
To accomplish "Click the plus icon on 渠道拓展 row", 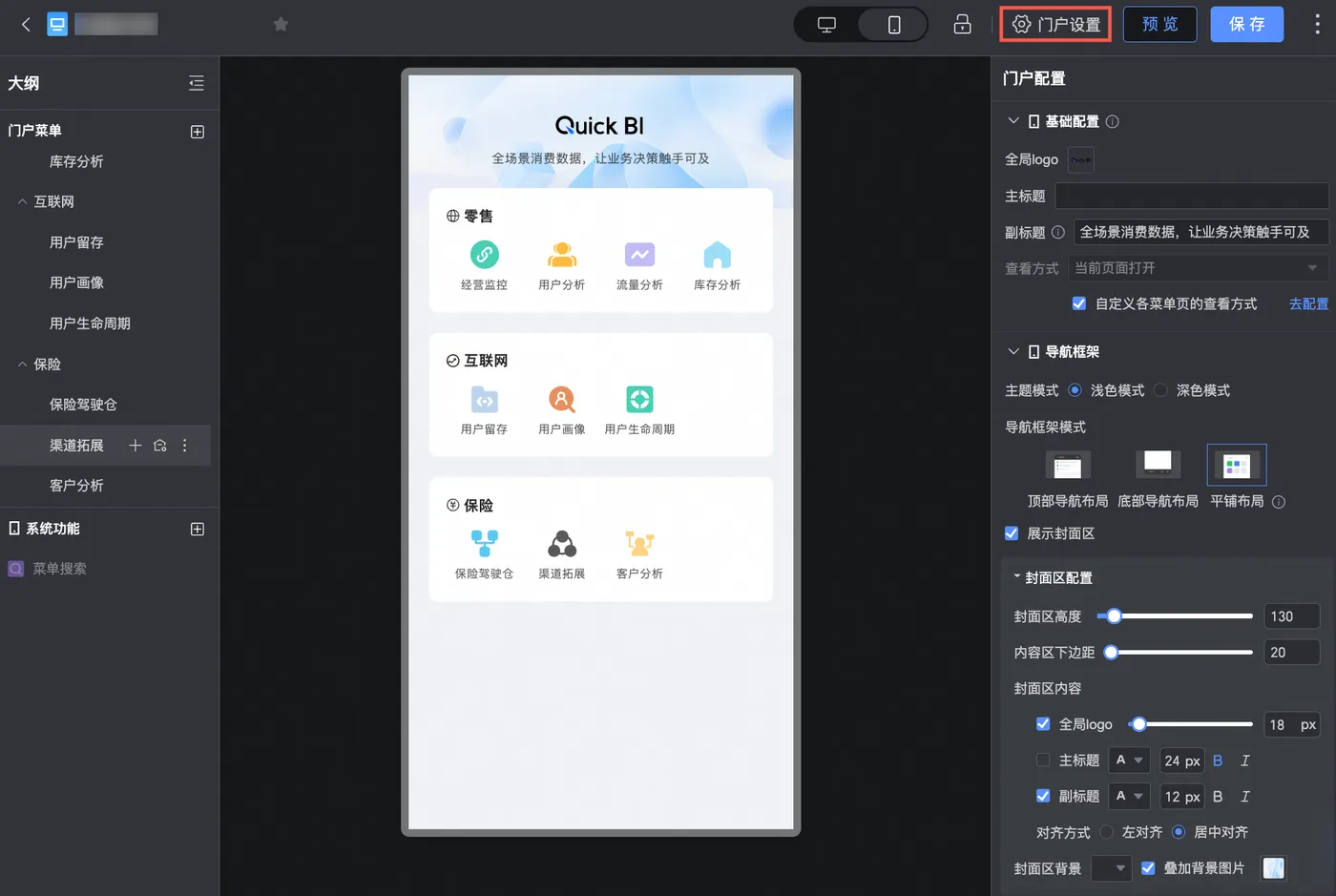I will [136, 446].
